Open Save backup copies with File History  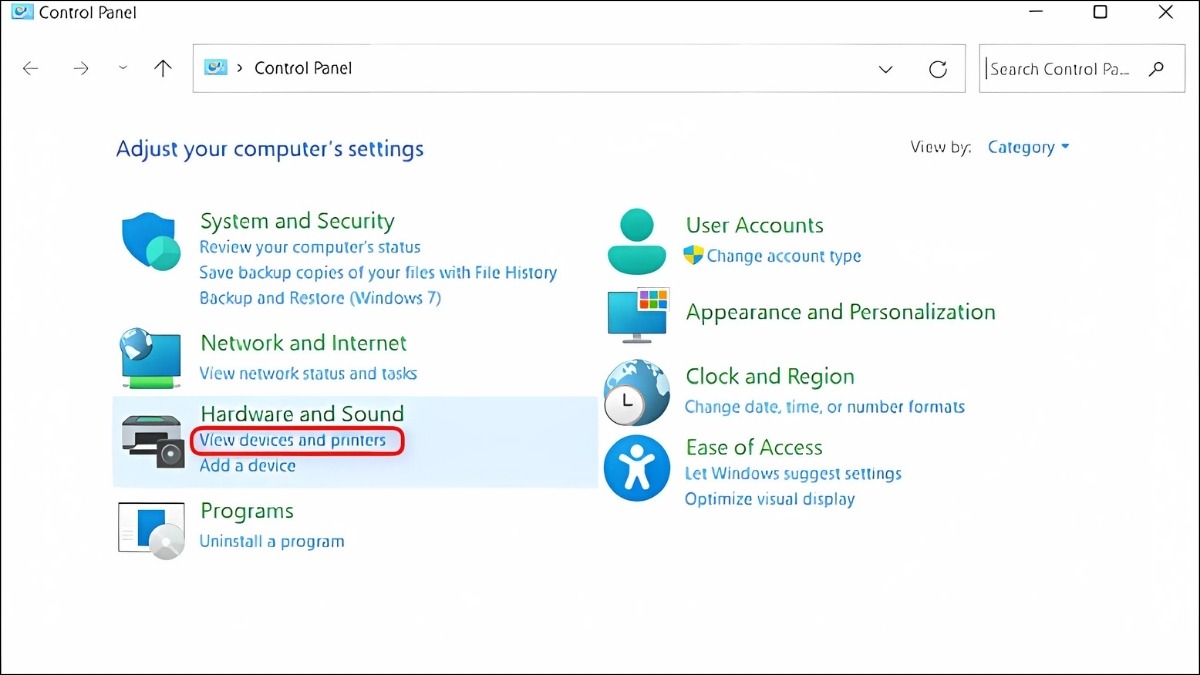(378, 272)
